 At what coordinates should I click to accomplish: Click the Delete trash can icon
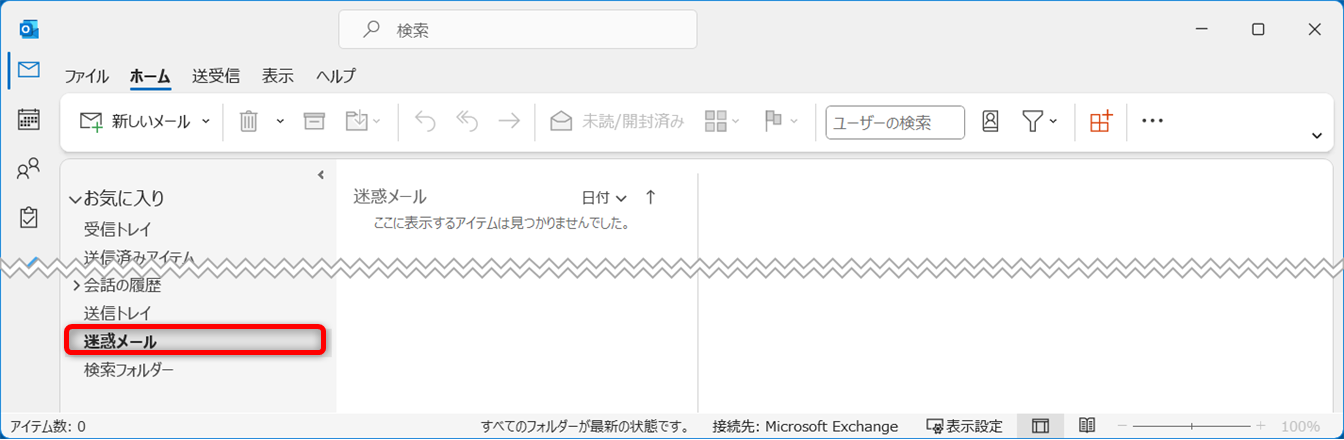[x=249, y=121]
